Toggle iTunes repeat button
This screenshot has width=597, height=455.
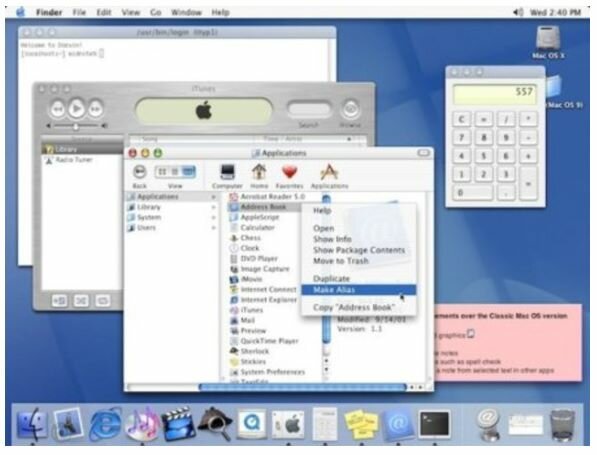102,301
